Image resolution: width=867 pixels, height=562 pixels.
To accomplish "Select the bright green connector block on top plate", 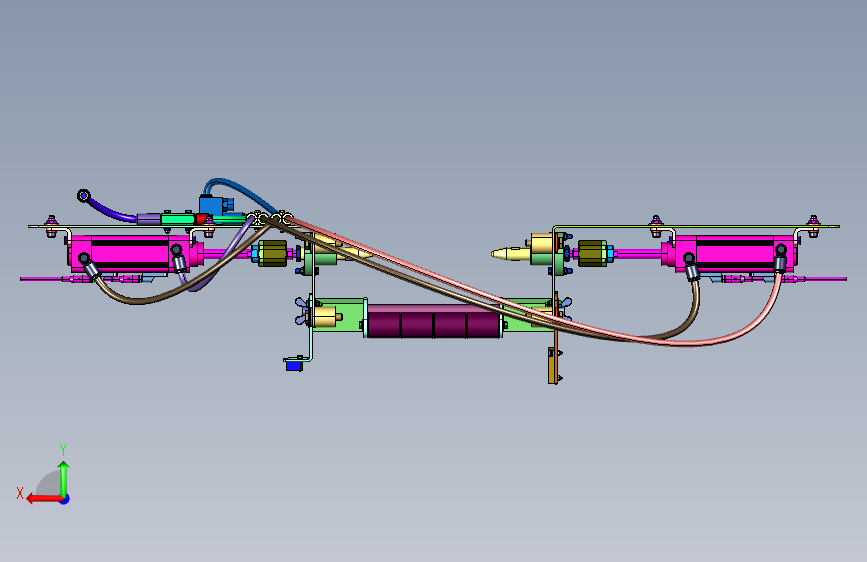I will [x=178, y=219].
